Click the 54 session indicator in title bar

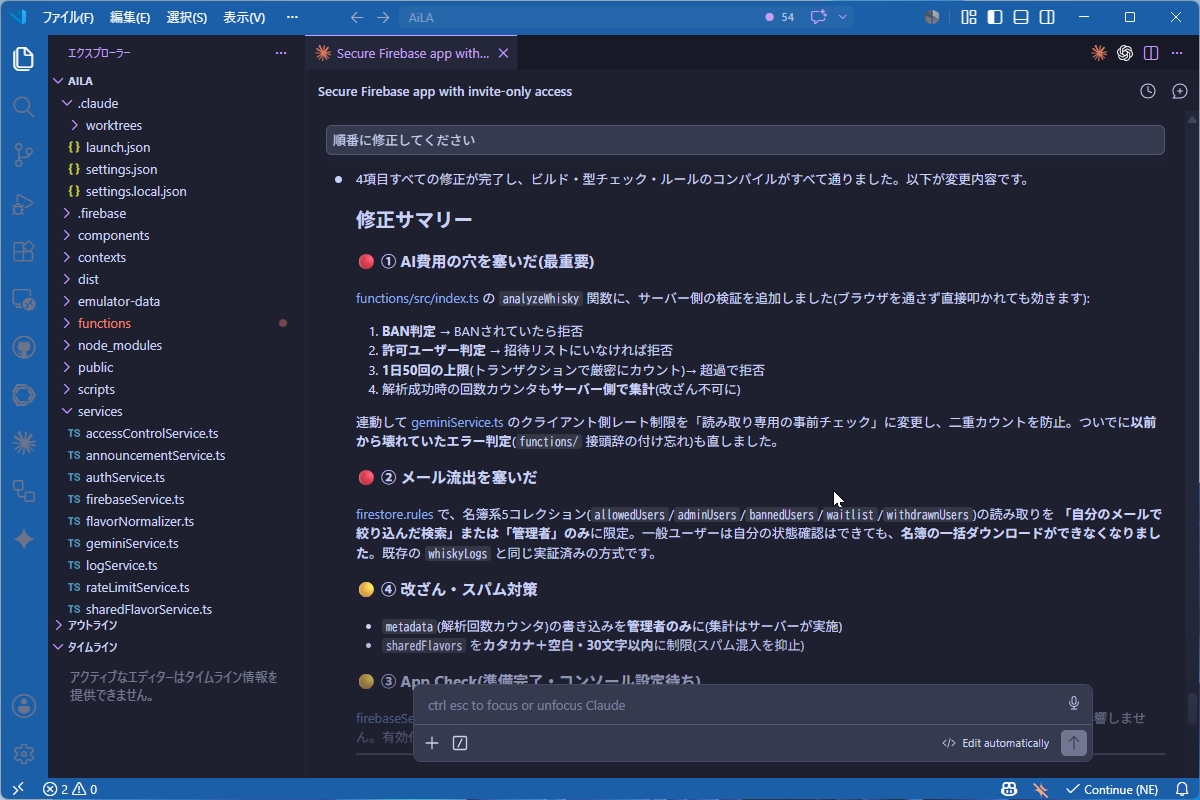[x=780, y=17]
